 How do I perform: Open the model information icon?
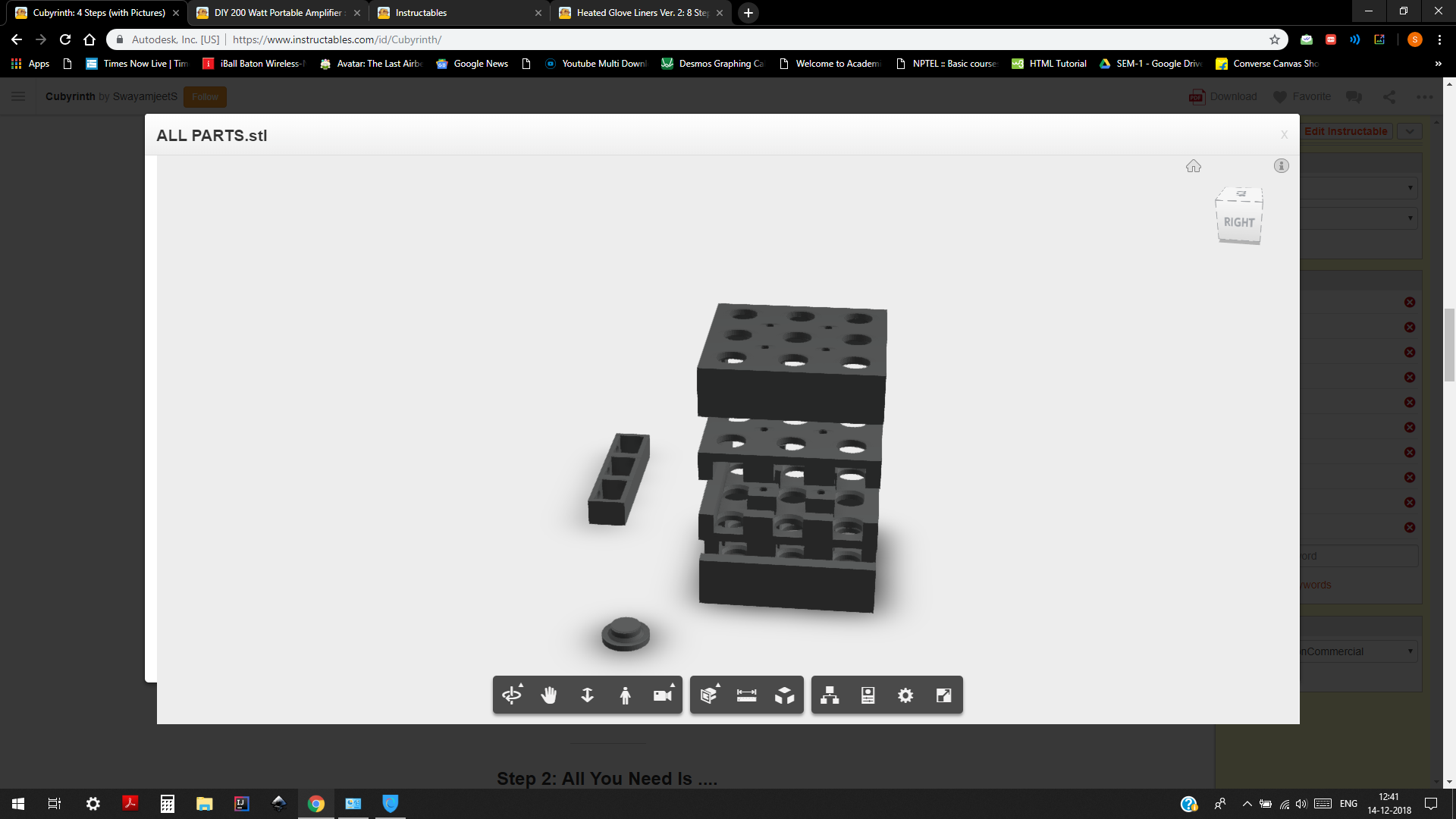(1282, 165)
